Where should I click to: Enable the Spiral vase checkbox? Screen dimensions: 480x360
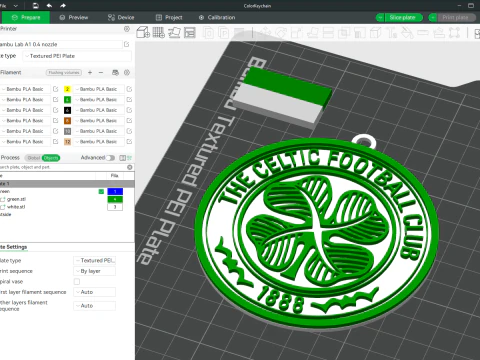click(x=77, y=282)
